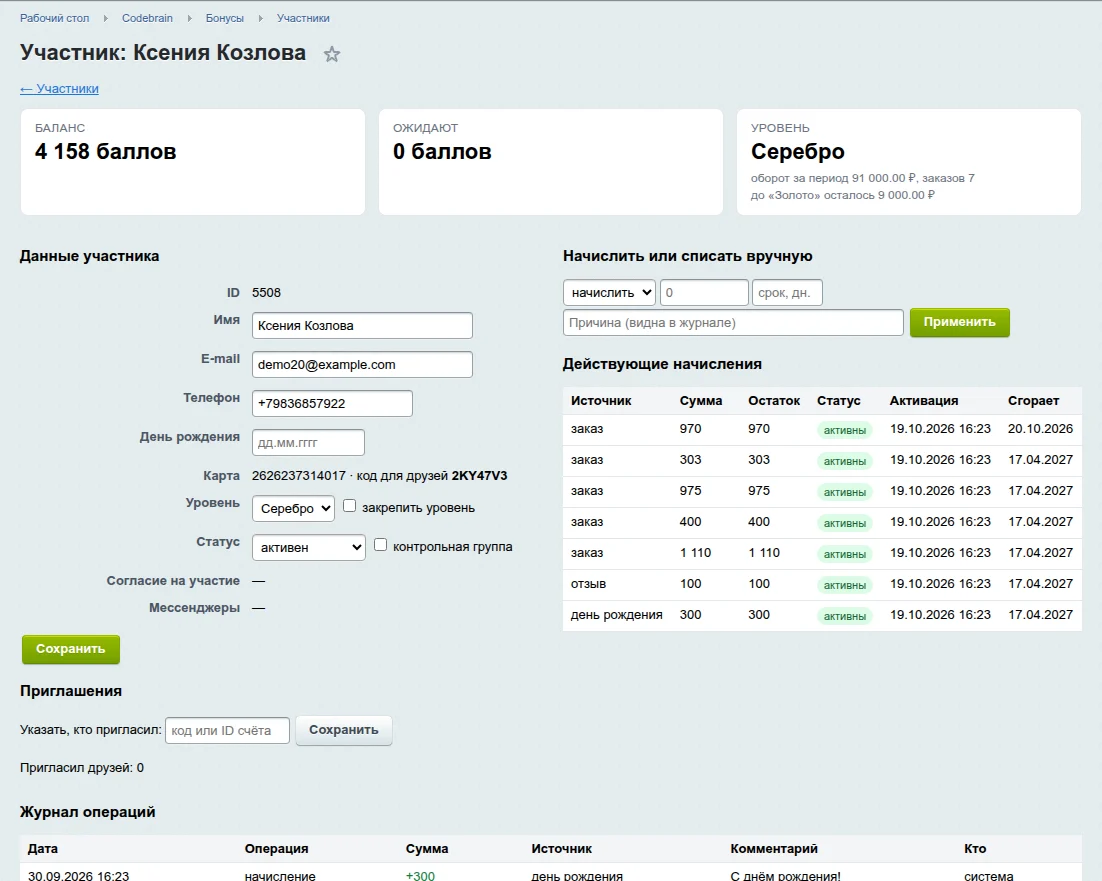Focus the «Причина (видна в журнале)» field
This screenshot has height=881, width=1102.
733,322
